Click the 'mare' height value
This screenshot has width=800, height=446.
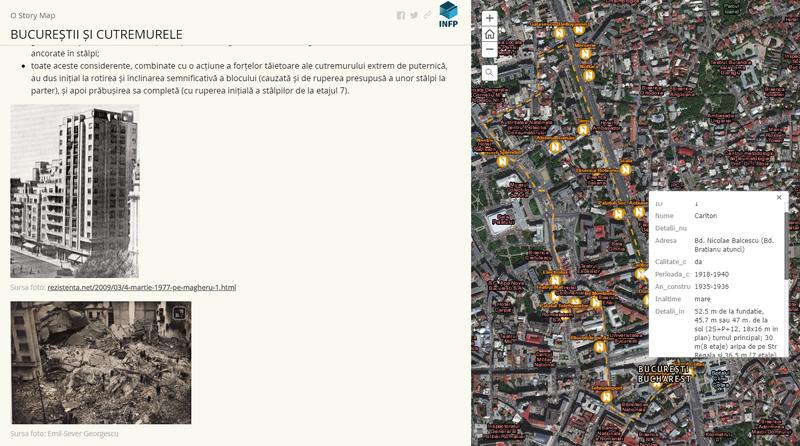coord(702,299)
